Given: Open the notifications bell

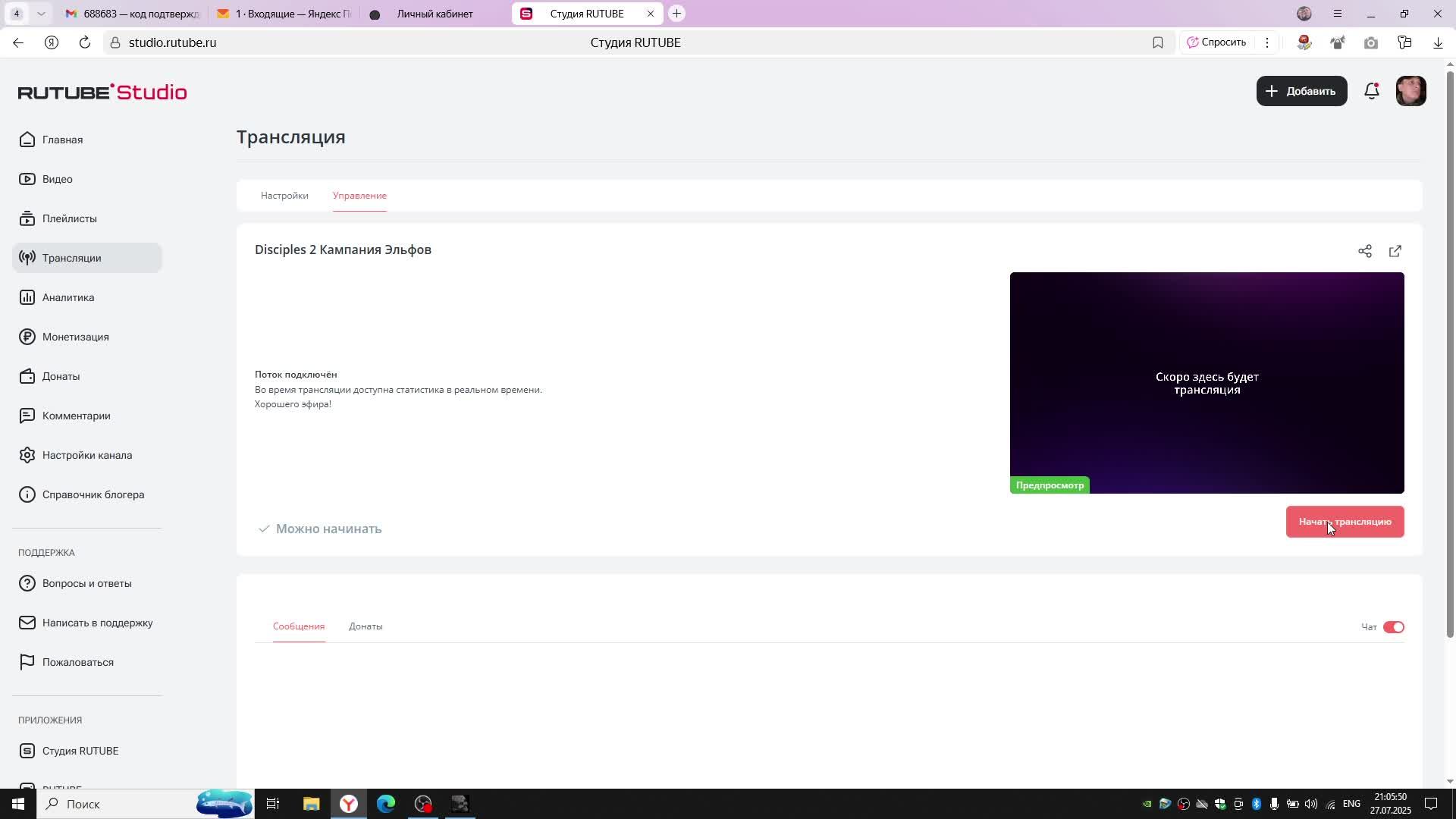Looking at the screenshot, I should click(x=1371, y=91).
